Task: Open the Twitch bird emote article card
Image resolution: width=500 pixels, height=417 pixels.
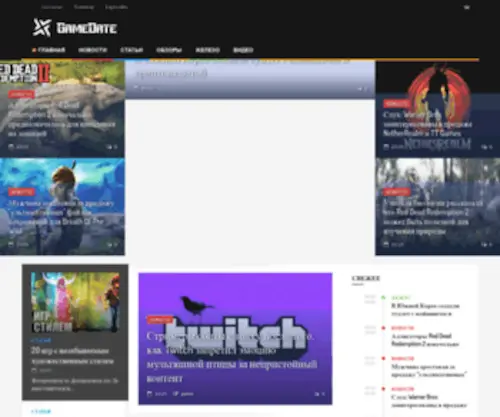Action: coord(235,339)
